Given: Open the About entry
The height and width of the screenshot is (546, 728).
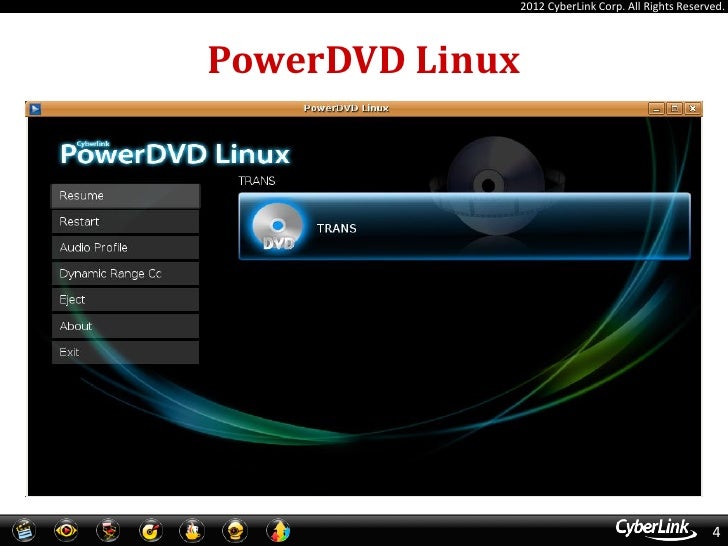Looking at the screenshot, I should (125, 326).
